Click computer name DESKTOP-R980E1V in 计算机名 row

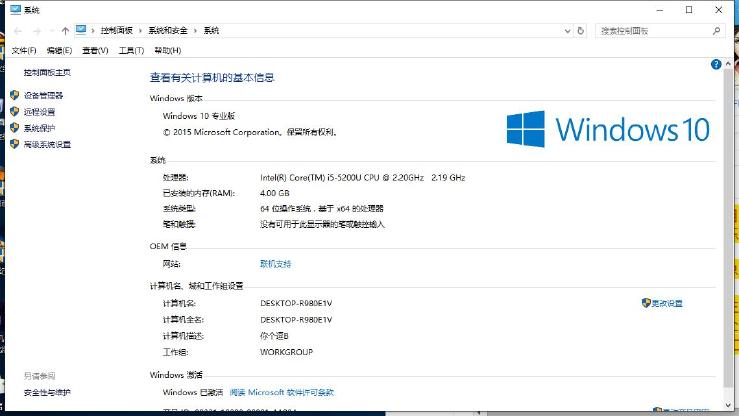296,303
